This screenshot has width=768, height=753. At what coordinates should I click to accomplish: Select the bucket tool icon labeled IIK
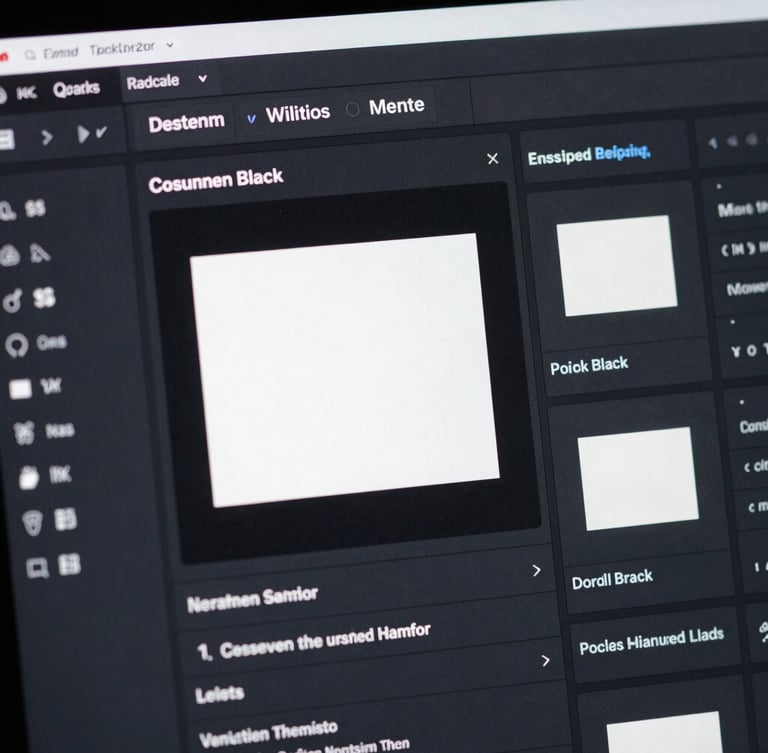pos(29,477)
